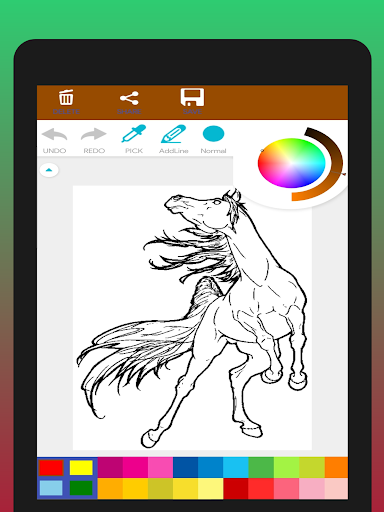Choose the salmon pink swatch in the bottom row
The image size is (384, 512).
[287, 489]
